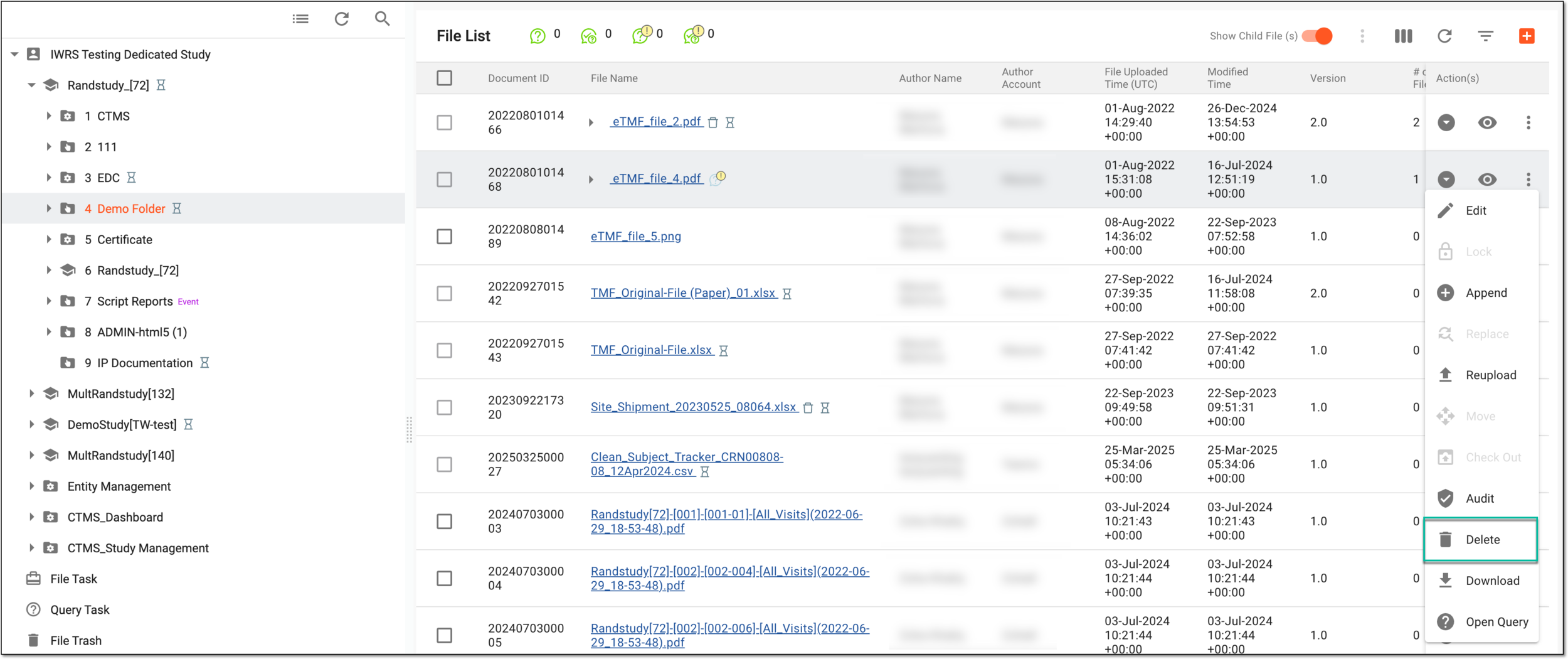Check the box for eTMF_file_5.png
Image resolution: width=1568 pixels, height=659 pixels.
click(x=445, y=237)
